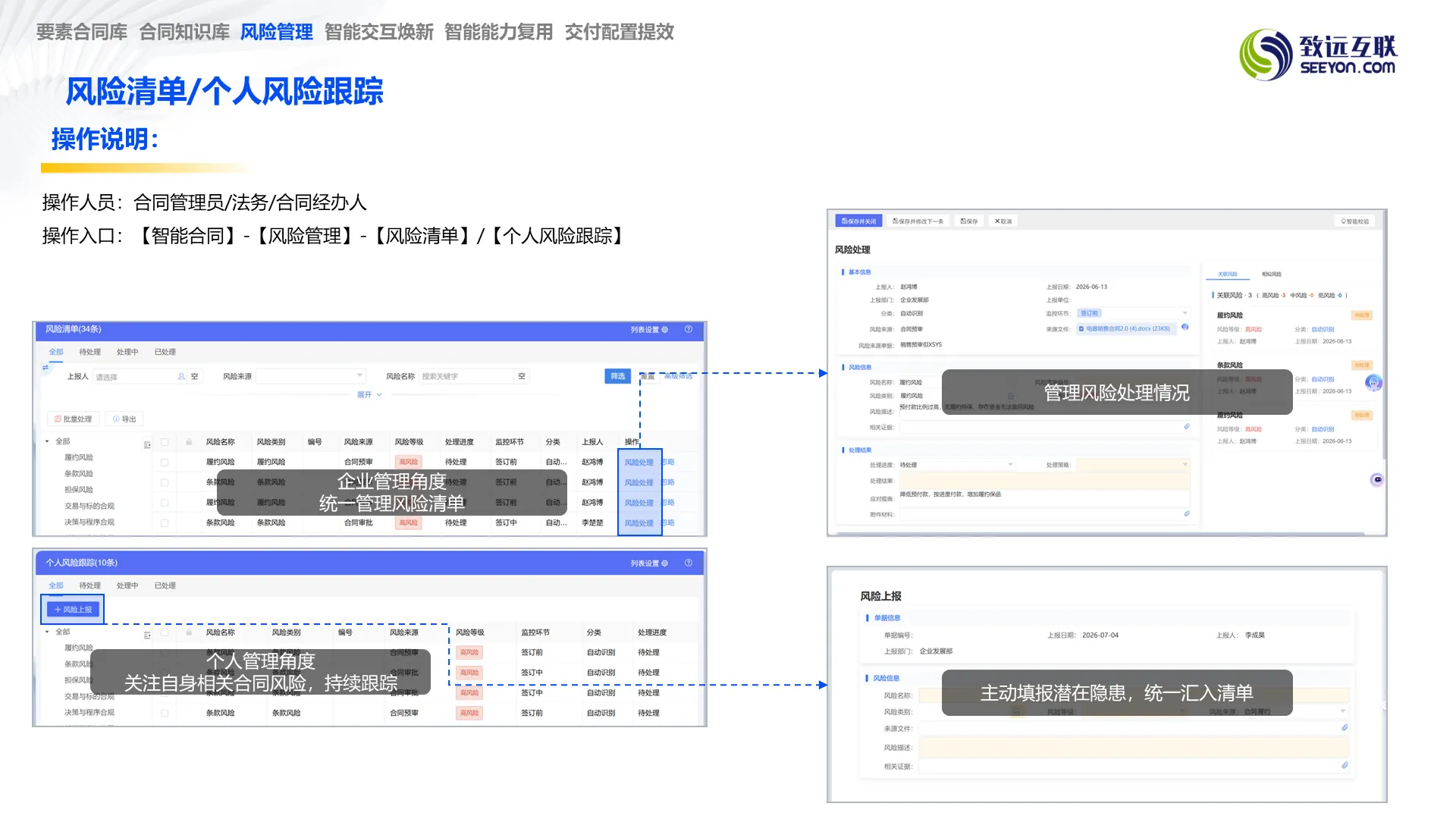Tick checkbox of 合同预审 履约风险 row
The width and height of the screenshot is (1456, 819).
pos(164,462)
